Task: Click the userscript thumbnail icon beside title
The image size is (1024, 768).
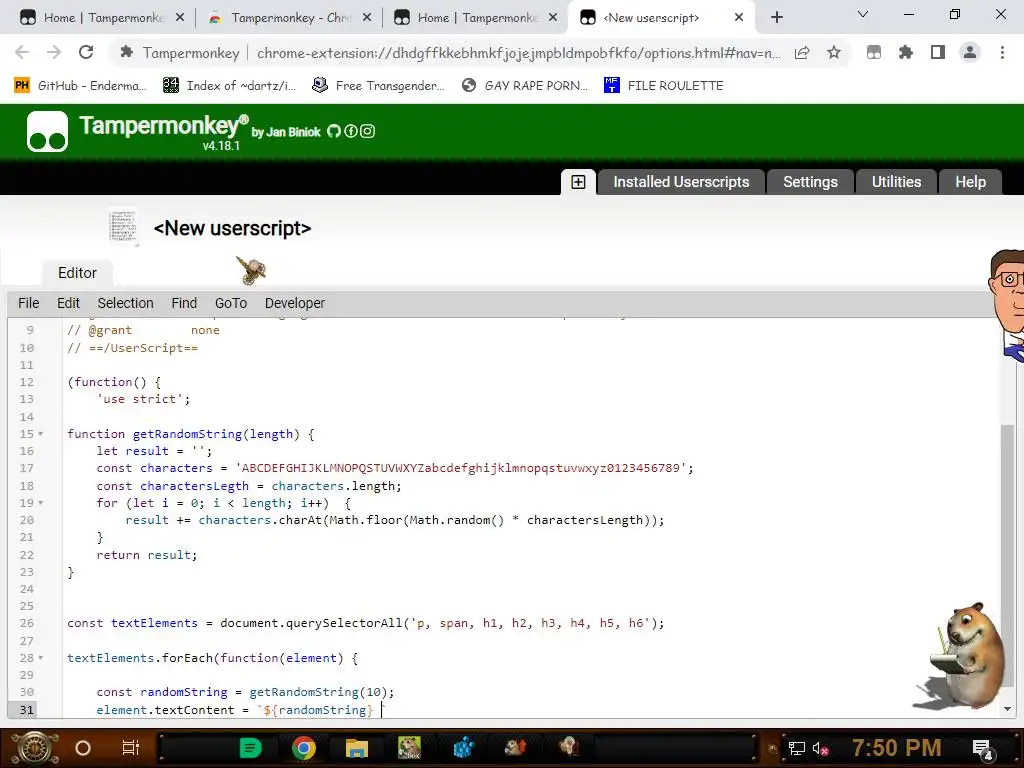Action: [123, 227]
